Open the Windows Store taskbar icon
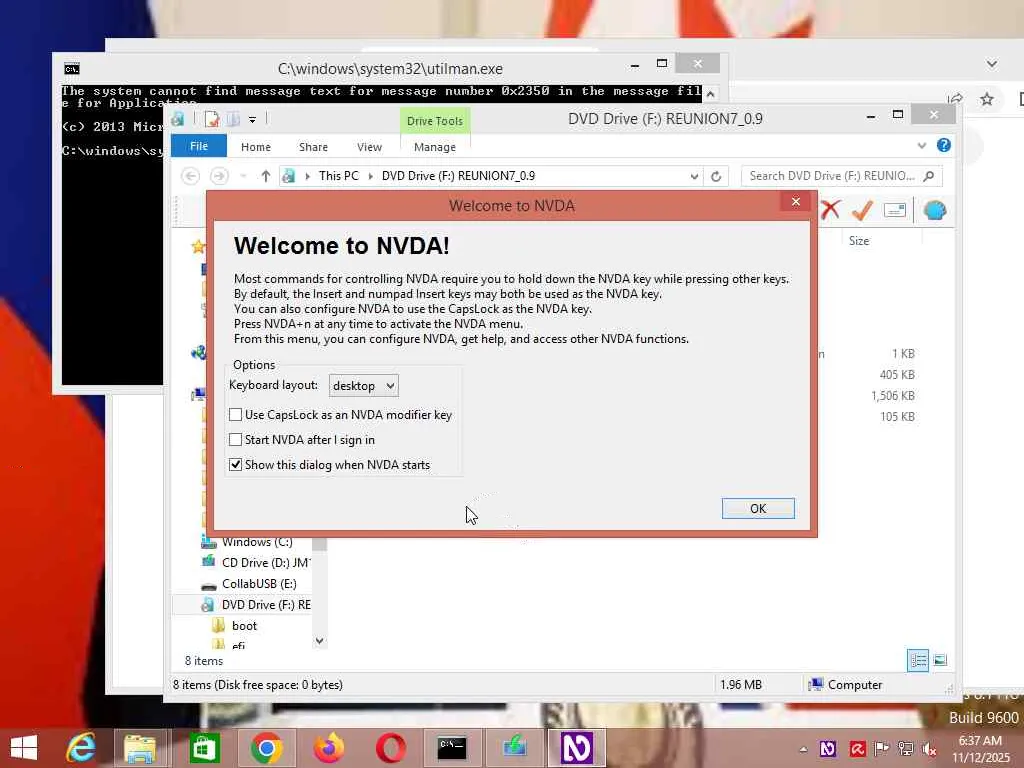Viewport: 1024px width, 768px height. (x=204, y=748)
